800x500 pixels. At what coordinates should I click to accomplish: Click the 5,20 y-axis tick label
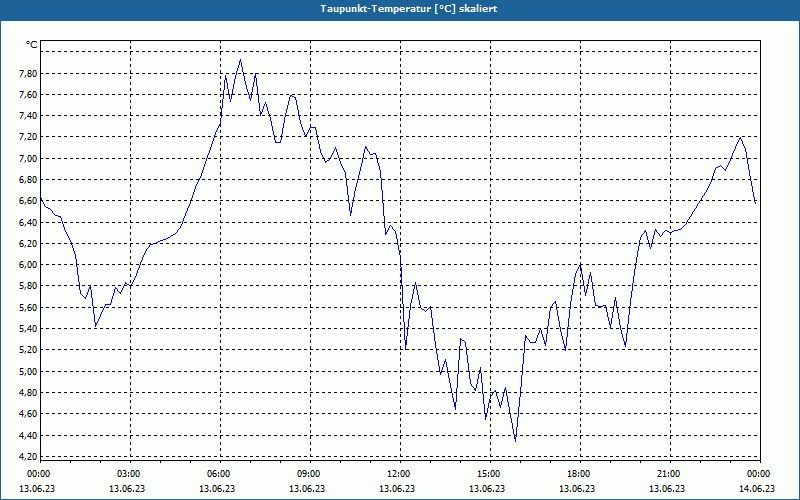28,350
